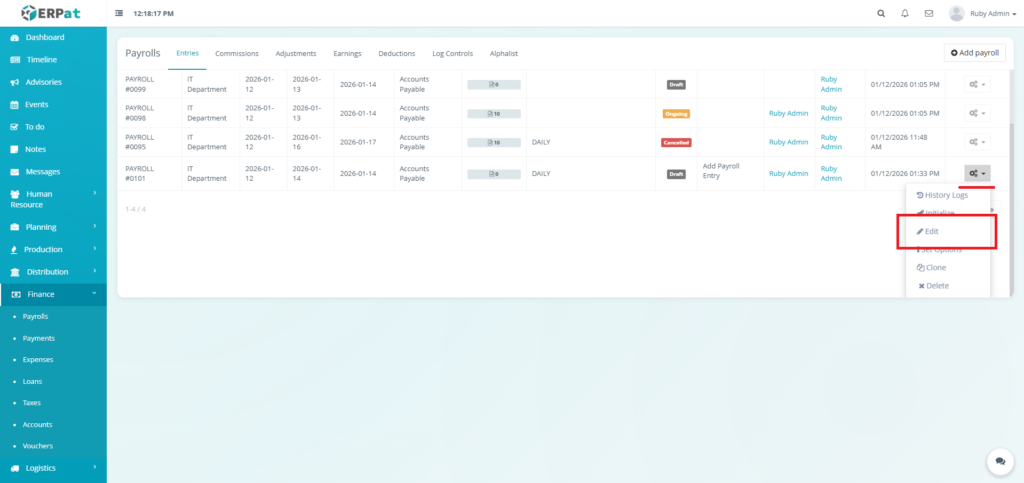Choose Clone from the actions menu
The height and width of the screenshot is (483, 1024).
point(931,268)
